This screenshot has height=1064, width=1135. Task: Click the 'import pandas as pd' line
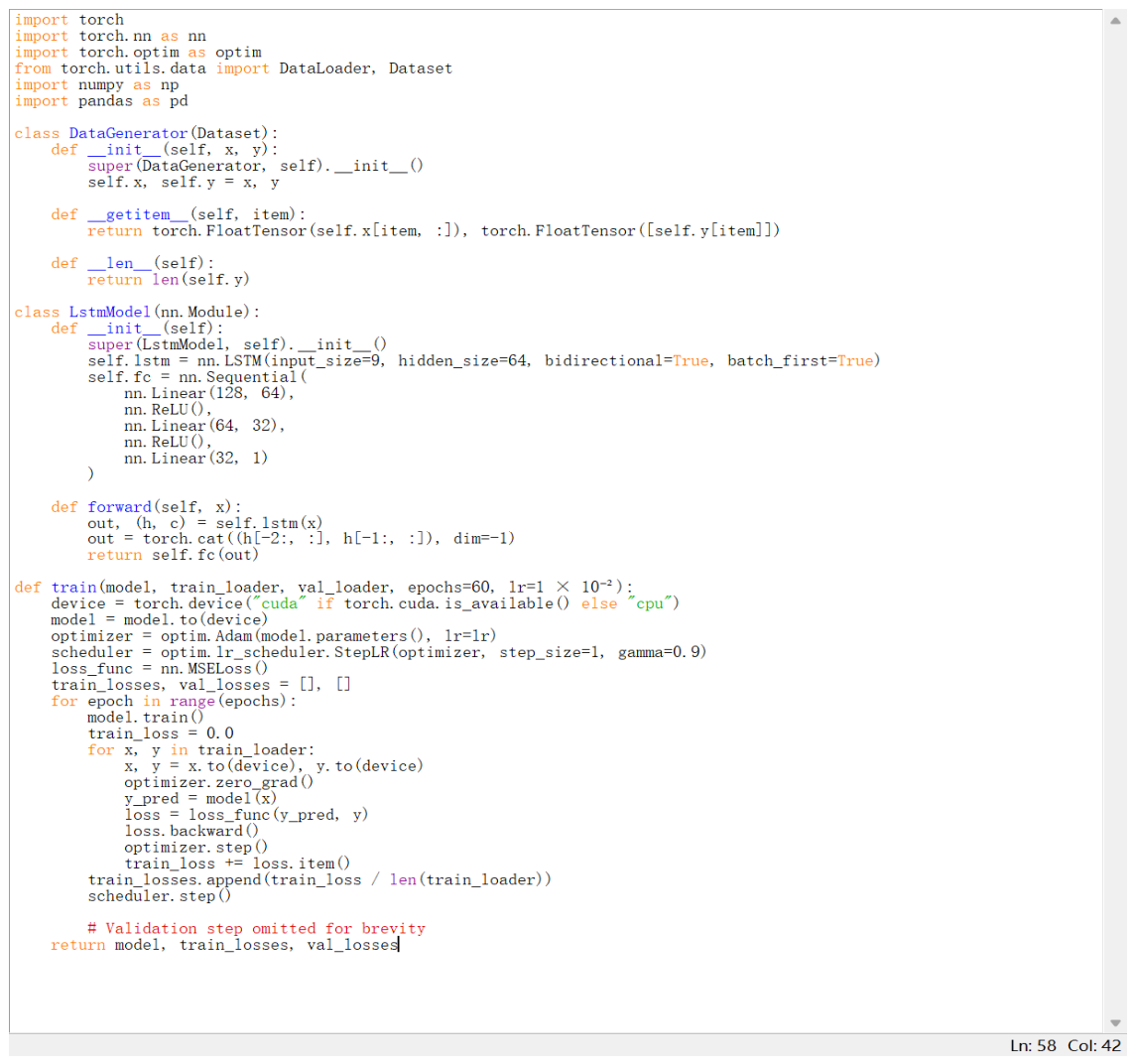[101, 101]
